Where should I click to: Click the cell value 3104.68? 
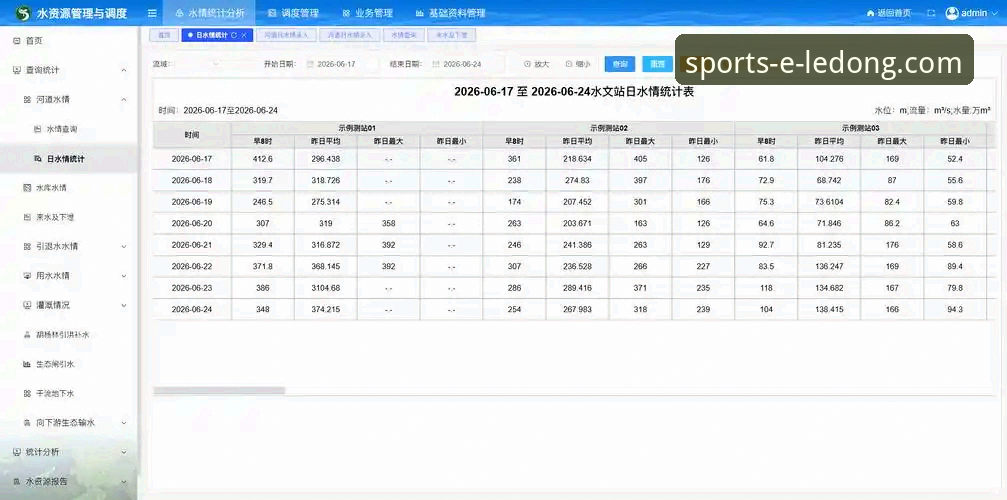pyautogui.click(x=326, y=288)
